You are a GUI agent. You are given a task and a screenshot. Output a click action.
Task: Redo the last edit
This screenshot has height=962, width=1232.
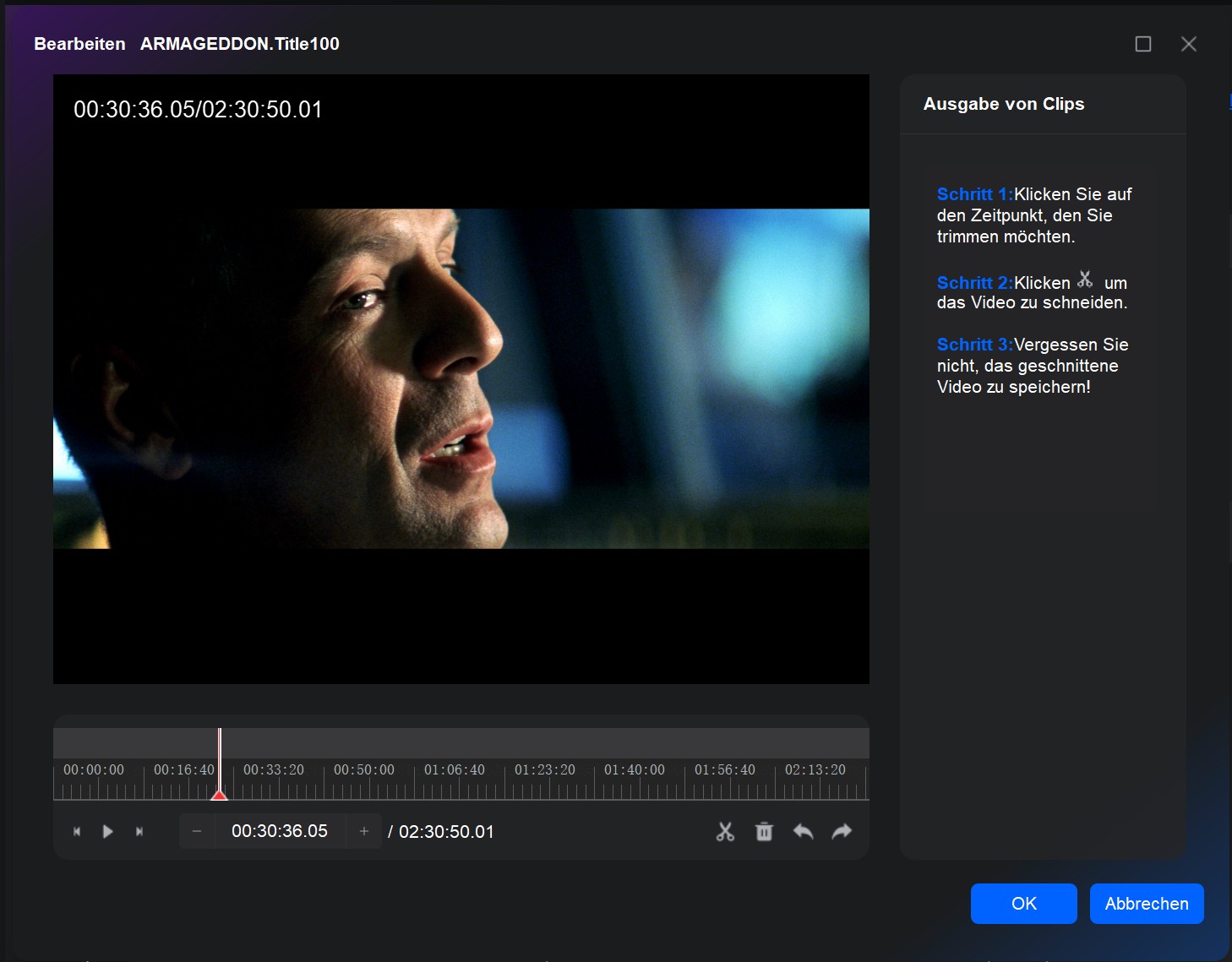coord(842,832)
